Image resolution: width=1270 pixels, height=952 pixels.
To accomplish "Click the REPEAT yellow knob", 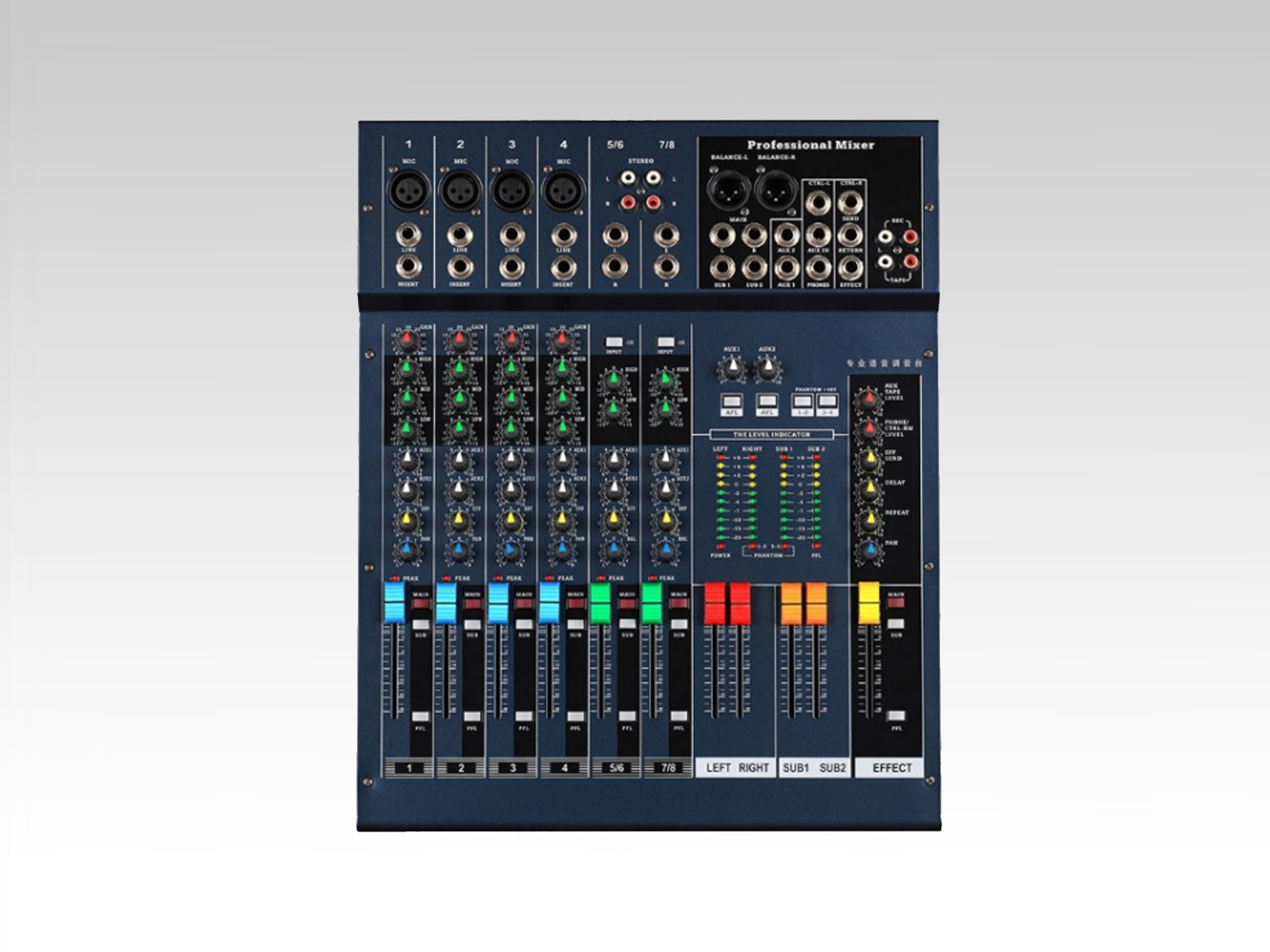I will point(869,520).
